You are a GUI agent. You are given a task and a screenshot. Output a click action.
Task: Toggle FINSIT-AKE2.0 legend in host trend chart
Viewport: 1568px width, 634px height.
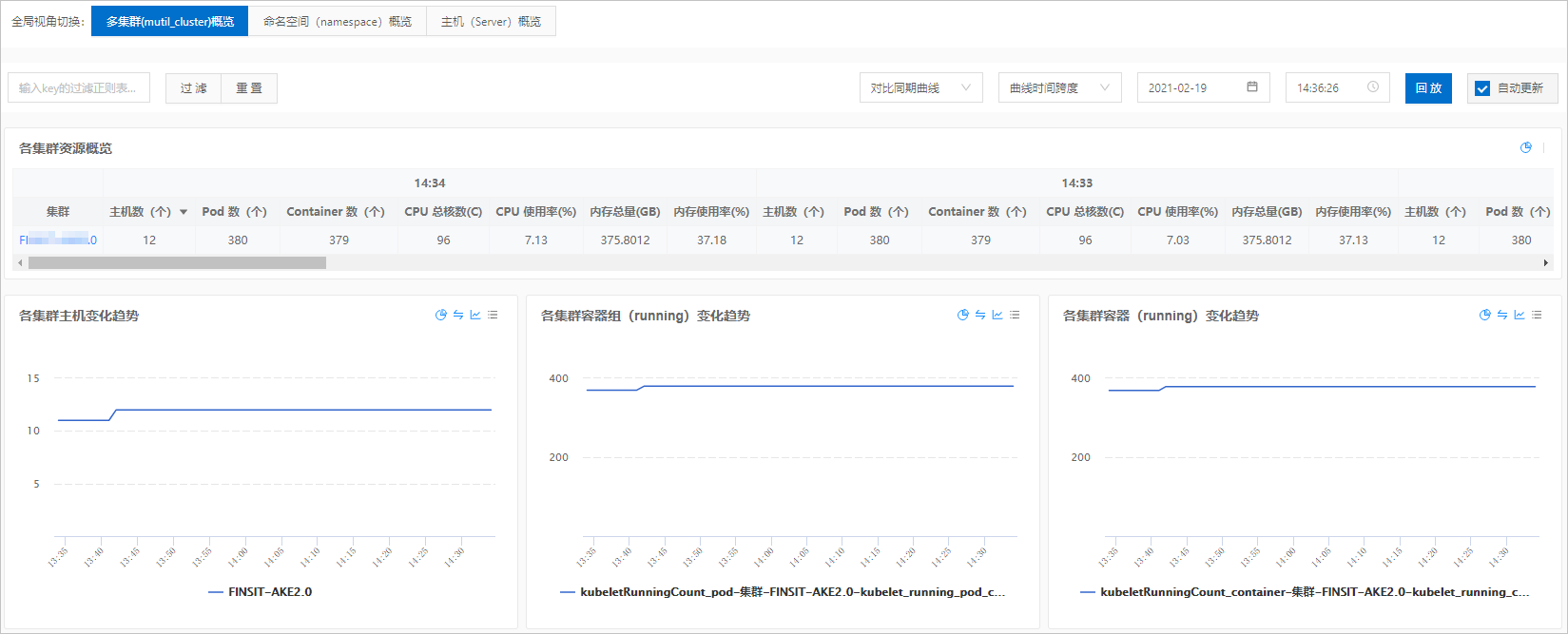pyautogui.click(x=260, y=591)
